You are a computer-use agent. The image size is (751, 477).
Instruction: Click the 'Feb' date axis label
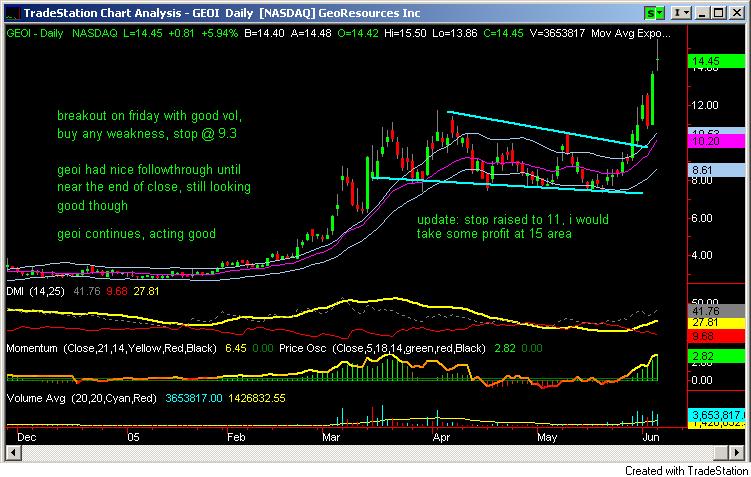click(236, 437)
